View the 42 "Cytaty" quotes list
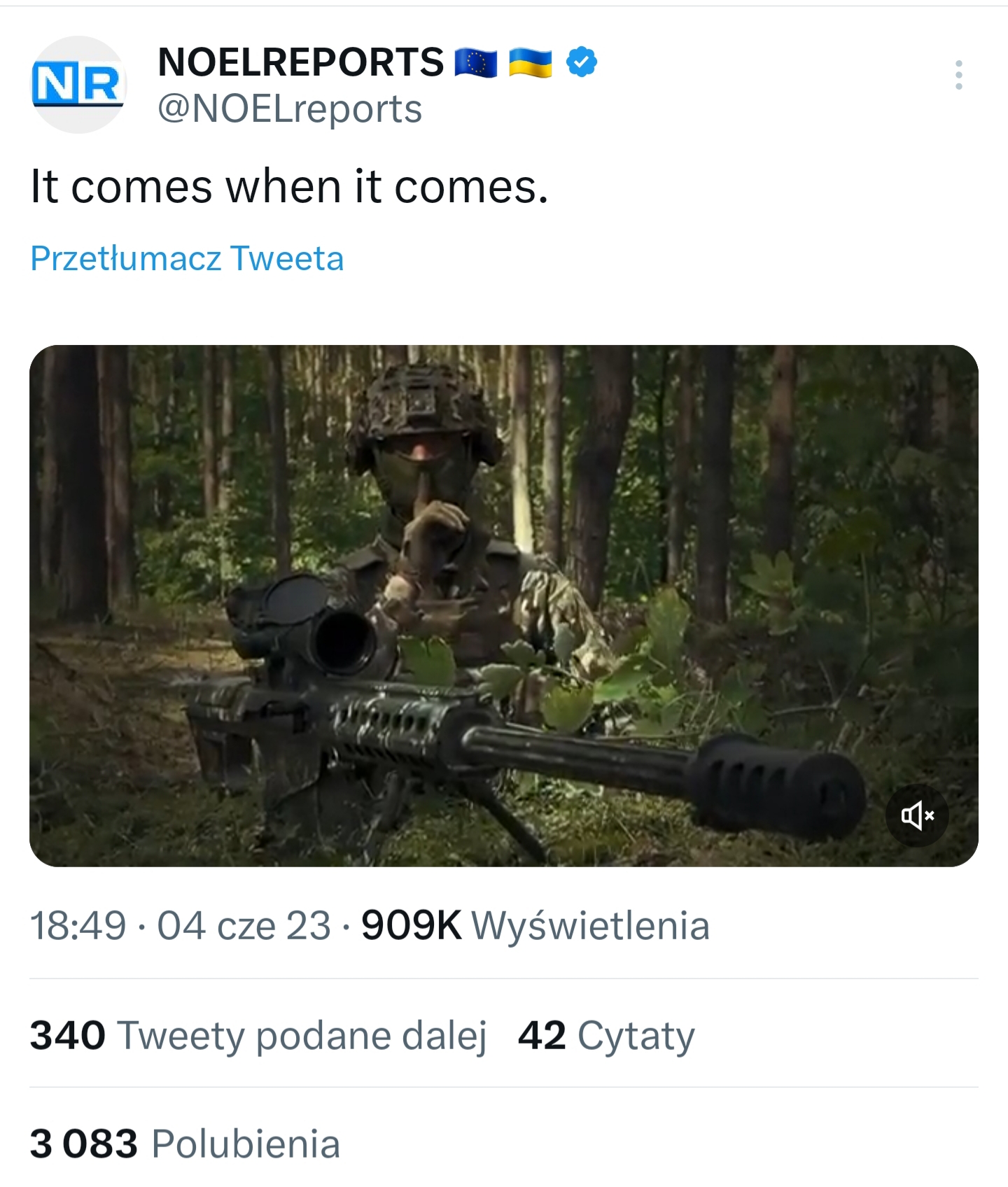Image resolution: width=1008 pixels, height=1187 pixels. point(606,1035)
